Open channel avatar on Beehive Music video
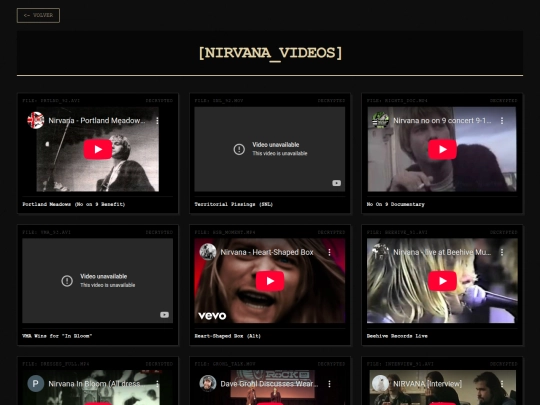Screen dimensions: 540x405 pyautogui.click(x=380, y=252)
